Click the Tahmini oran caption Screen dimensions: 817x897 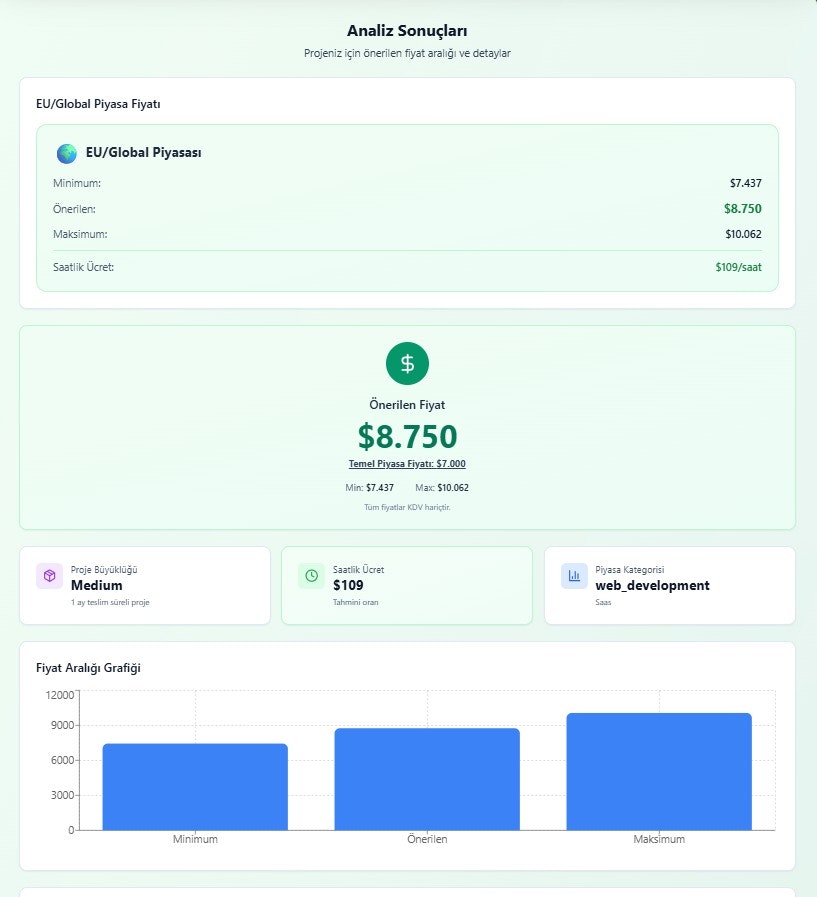[x=355, y=602]
